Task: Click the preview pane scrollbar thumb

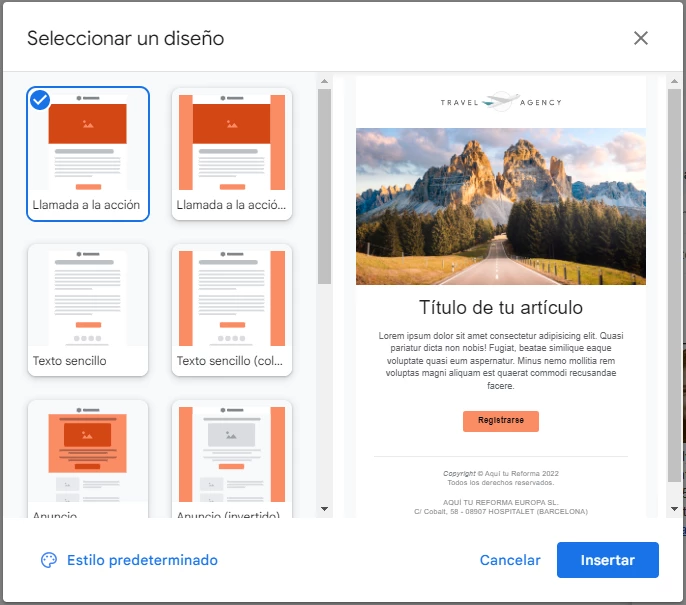Action: [x=674, y=285]
